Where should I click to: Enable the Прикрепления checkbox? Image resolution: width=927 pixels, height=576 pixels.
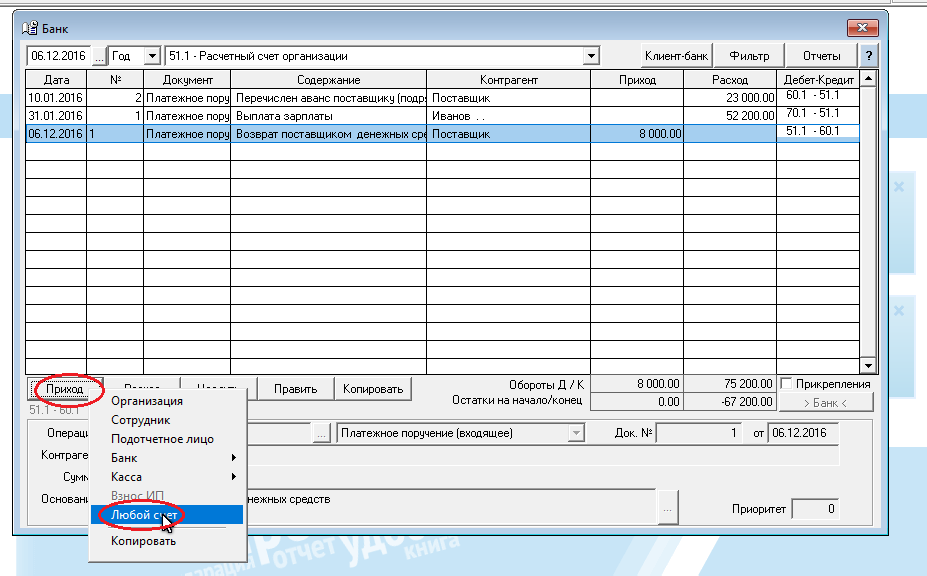click(x=788, y=384)
